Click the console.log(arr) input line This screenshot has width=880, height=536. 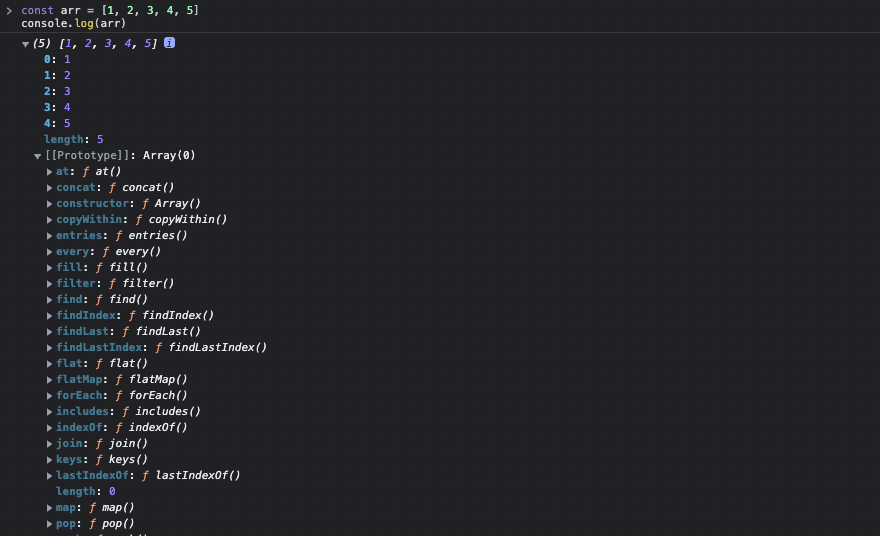(73, 23)
